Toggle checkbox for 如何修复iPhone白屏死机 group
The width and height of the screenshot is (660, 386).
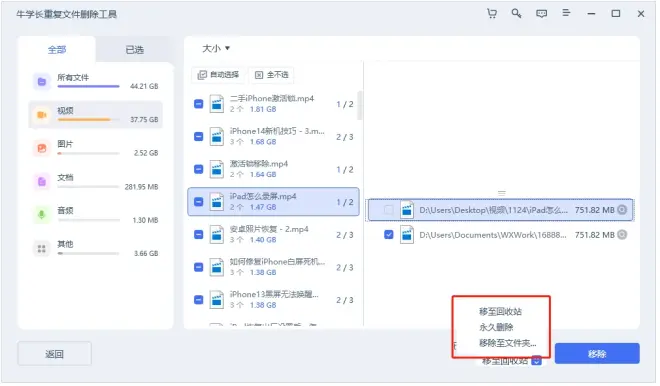(199, 267)
